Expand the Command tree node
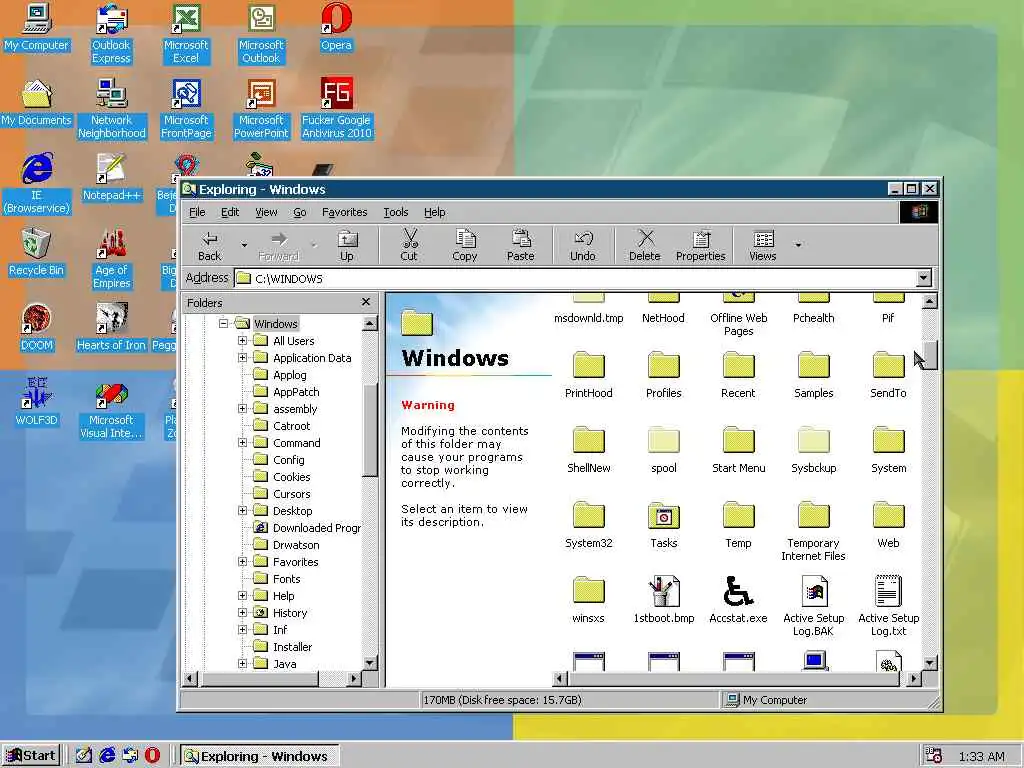The width and height of the screenshot is (1024, 768). pyautogui.click(x=242, y=442)
